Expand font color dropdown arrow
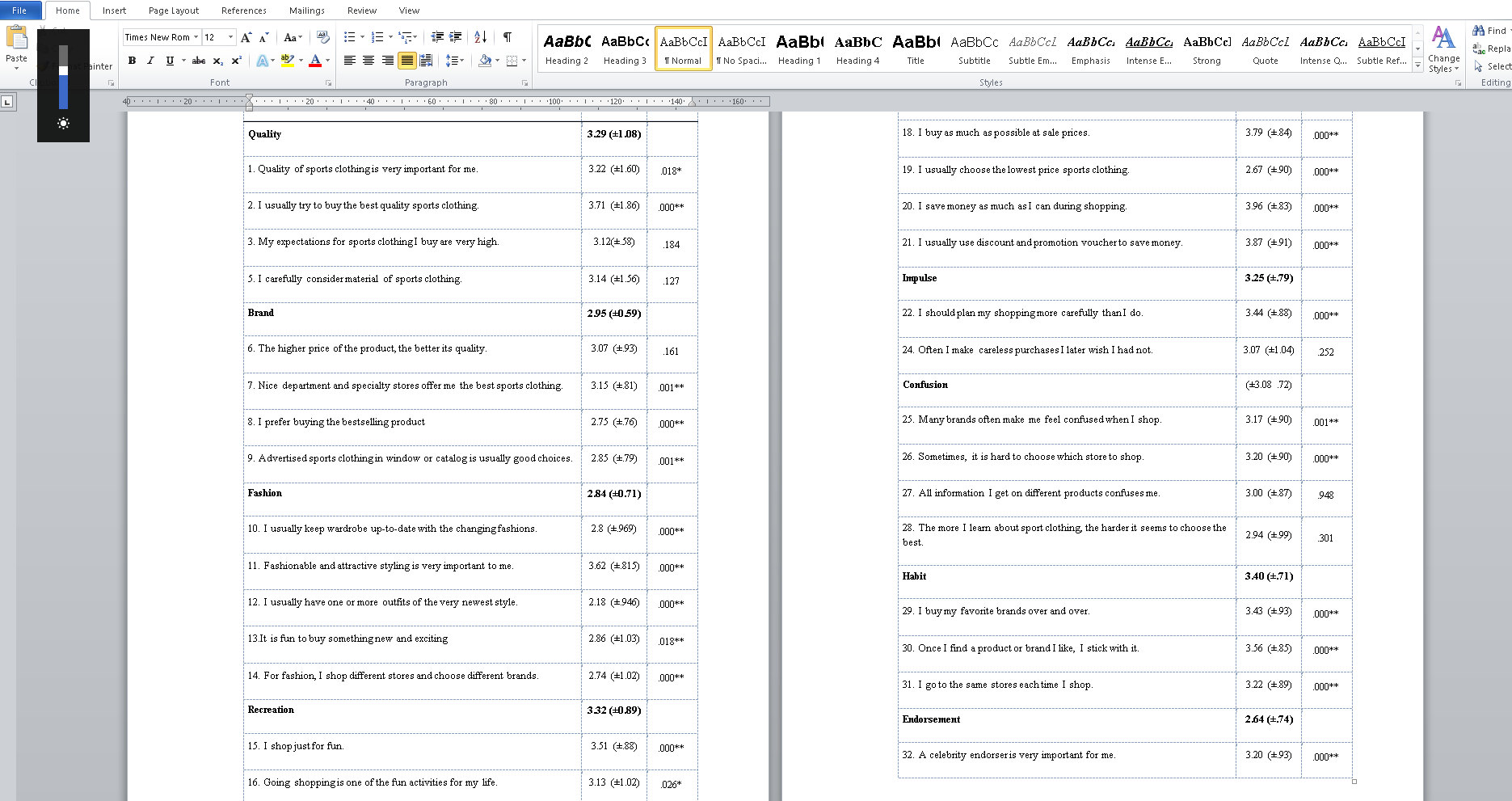The width and height of the screenshot is (1512, 801). 327,61
